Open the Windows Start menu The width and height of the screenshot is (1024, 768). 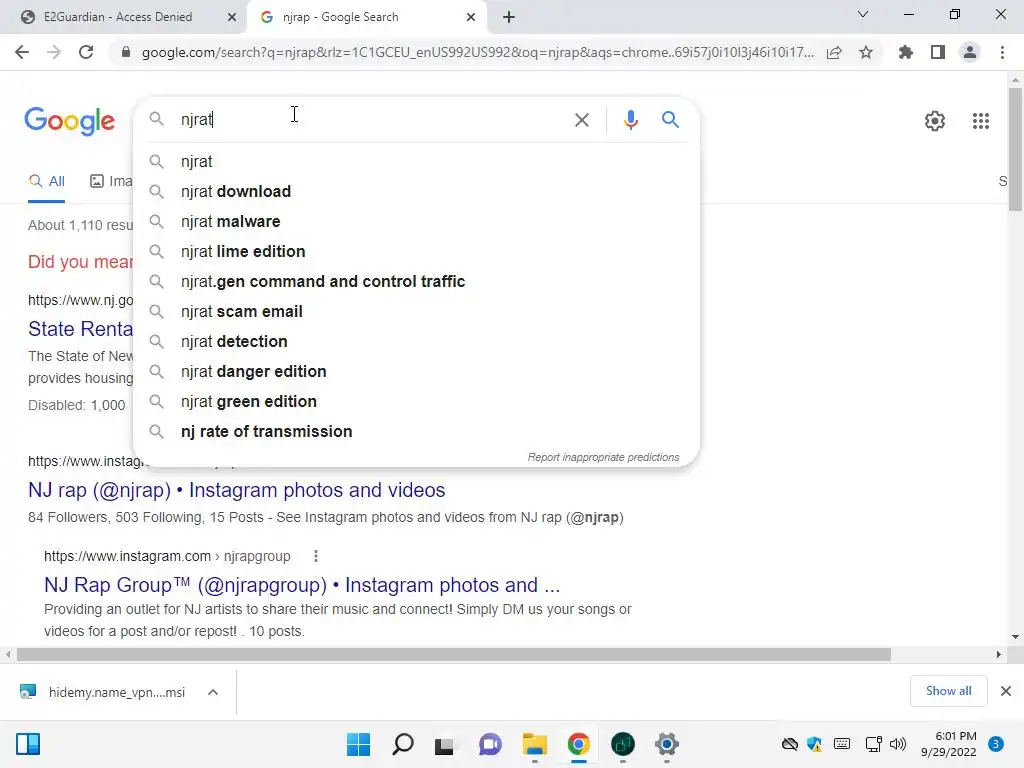coord(358,744)
